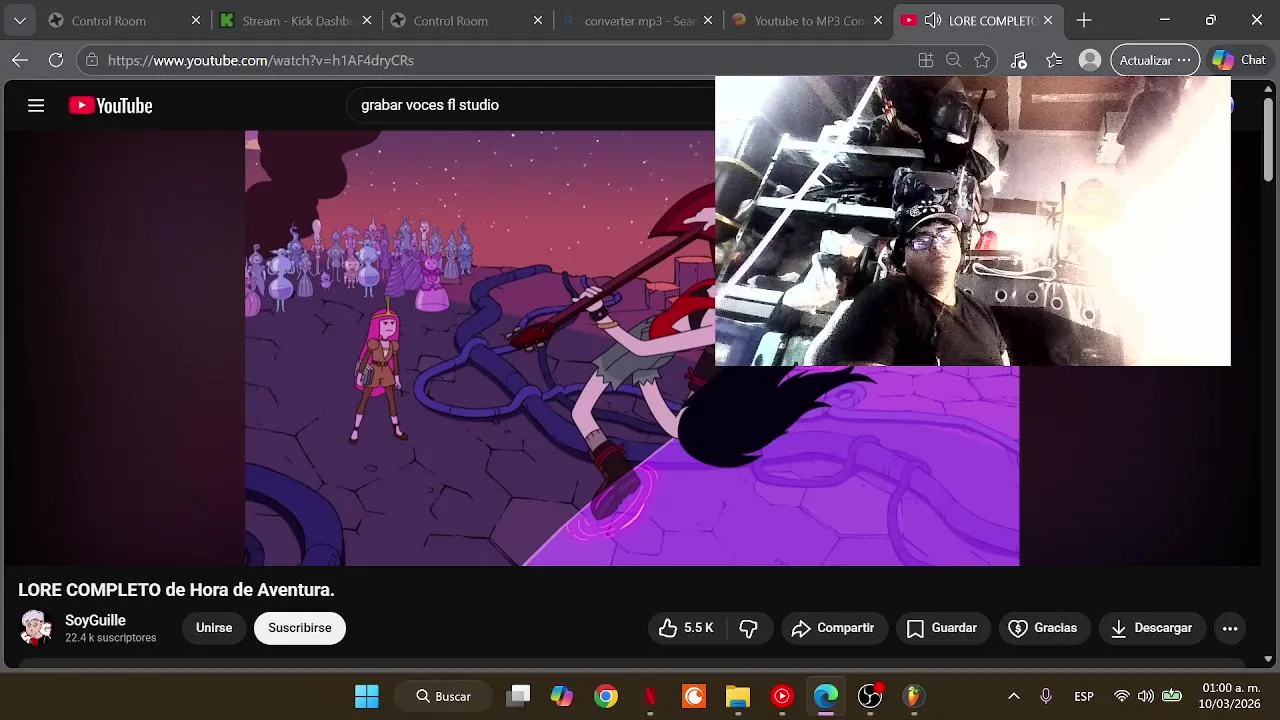Switch to Youtube to MP3 Converter tab
Screen dimensions: 1280x720
[810, 20]
